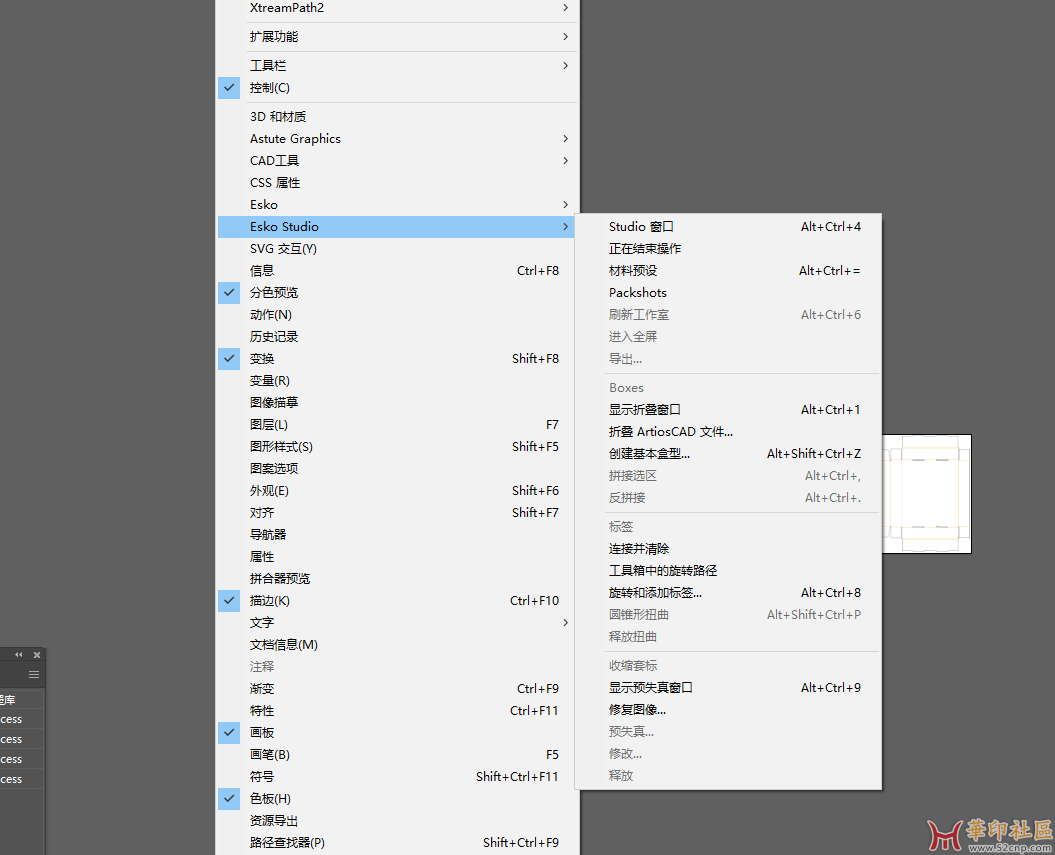The width and height of the screenshot is (1055, 855).
Task: Open SVG 交互(Y) panel
Action: click(397, 249)
